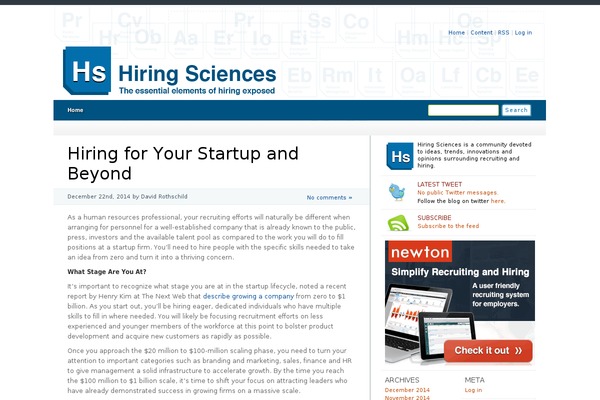
Task: Open the Home link in top-right menu
Action: pos(456,33)
